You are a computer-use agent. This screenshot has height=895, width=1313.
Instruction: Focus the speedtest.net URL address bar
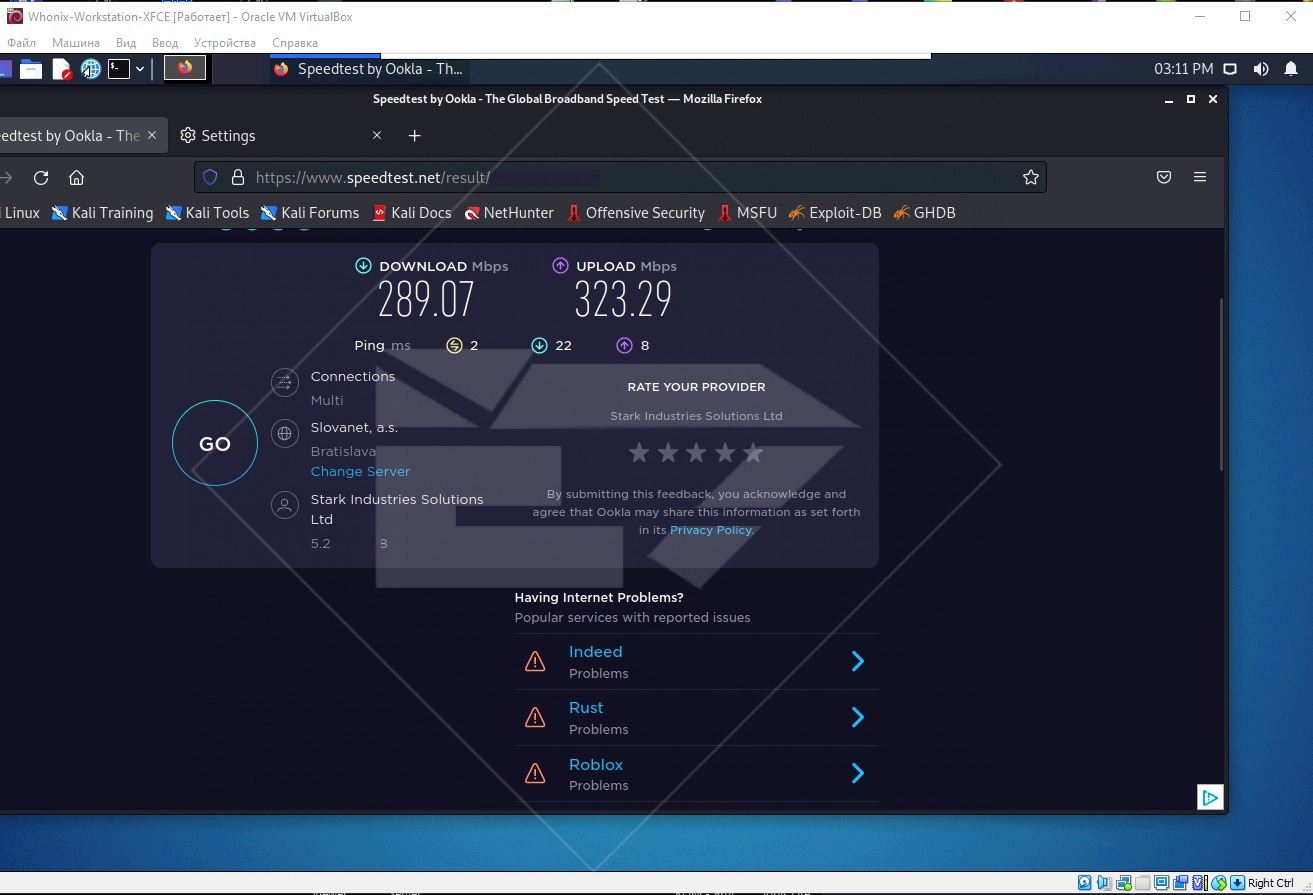point(620,177)
